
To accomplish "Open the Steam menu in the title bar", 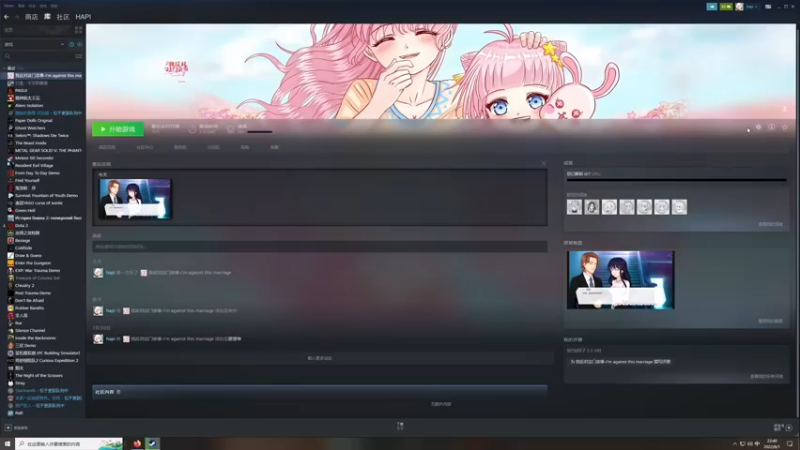I will [9, 6].
